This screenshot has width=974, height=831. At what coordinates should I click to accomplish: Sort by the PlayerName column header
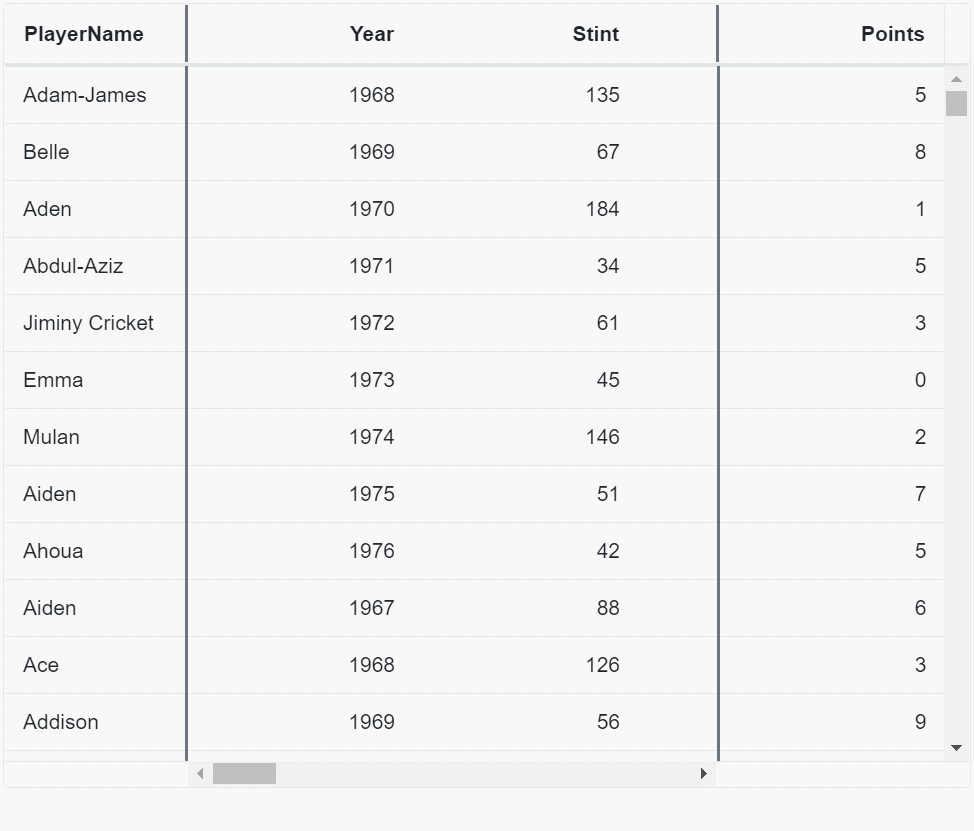(84, 34)
